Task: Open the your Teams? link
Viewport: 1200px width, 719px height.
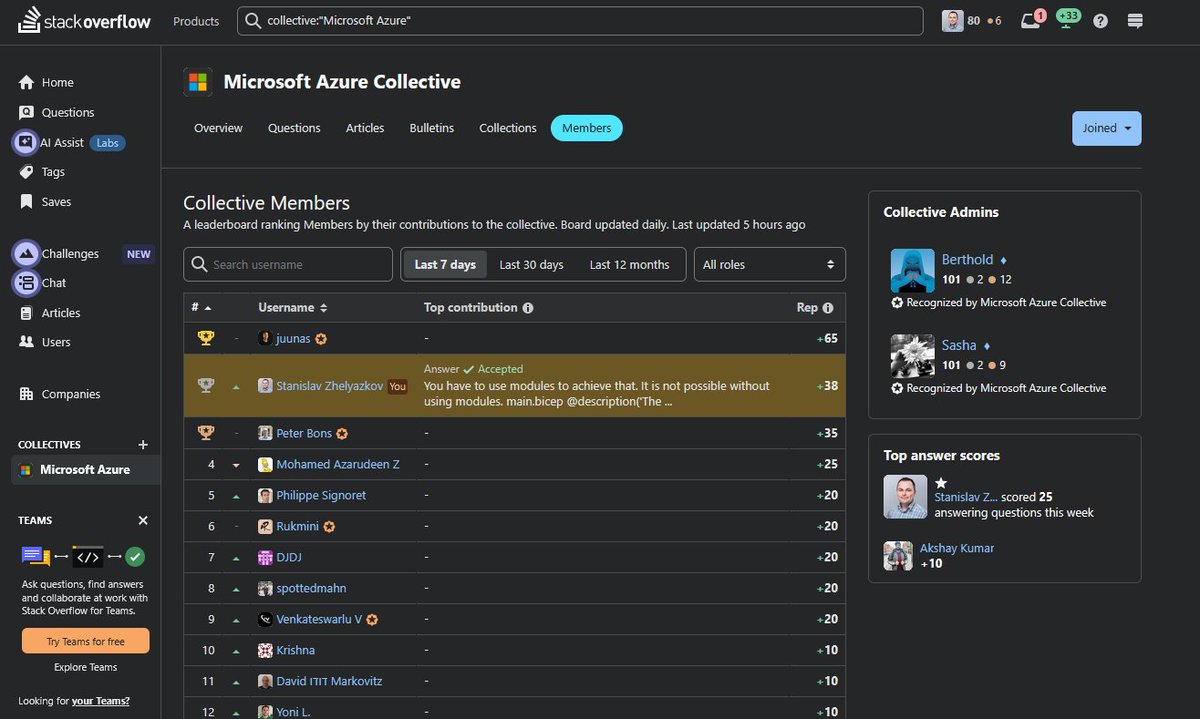Action: [100, 701]
